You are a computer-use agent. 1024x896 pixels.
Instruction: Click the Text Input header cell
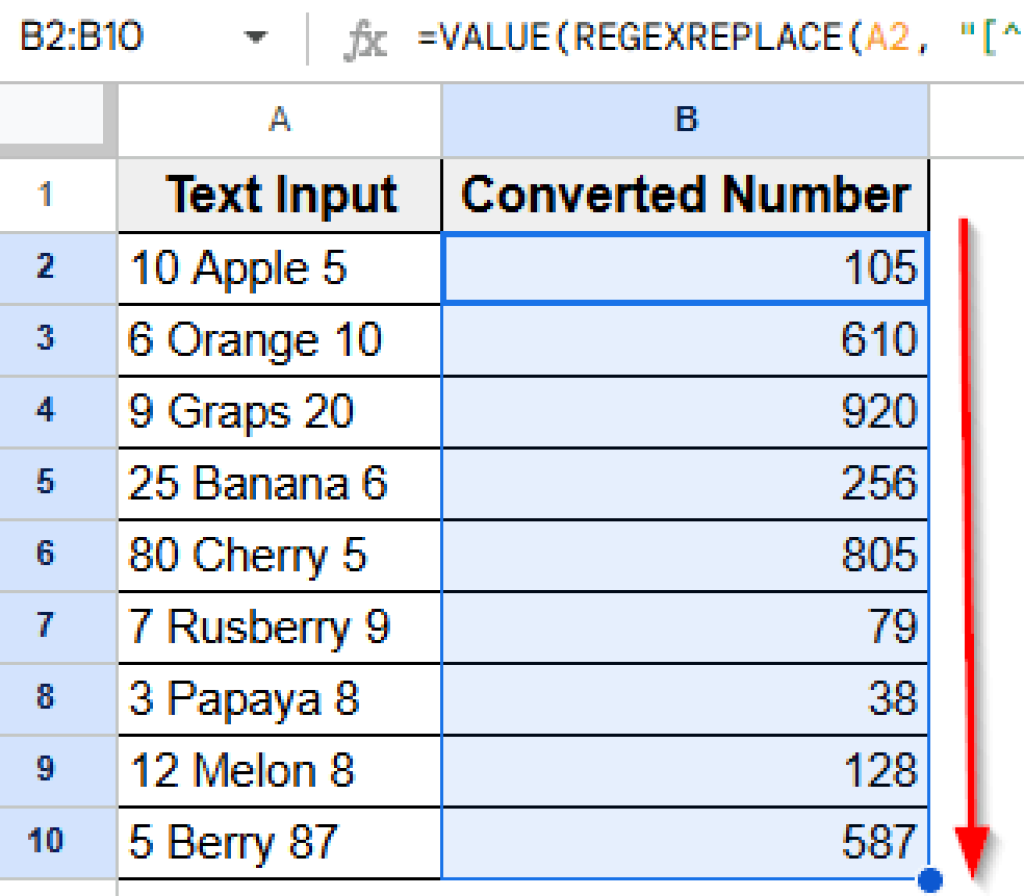tap(278, 196)
